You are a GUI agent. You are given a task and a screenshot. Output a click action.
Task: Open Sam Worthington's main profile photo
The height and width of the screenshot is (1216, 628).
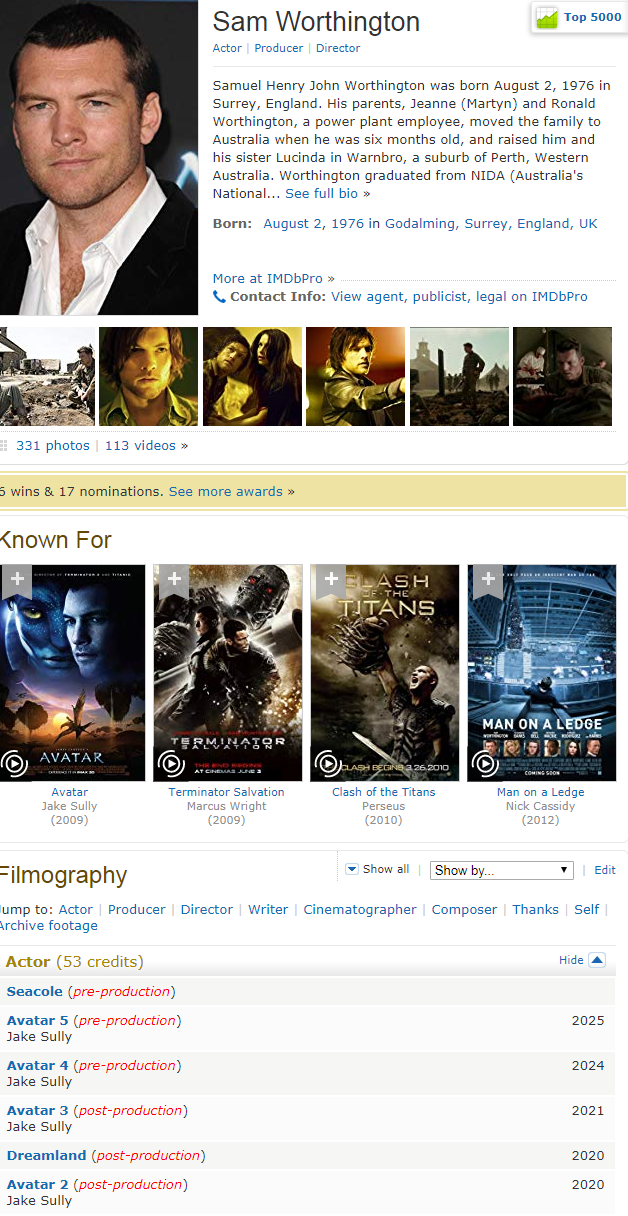99,157
